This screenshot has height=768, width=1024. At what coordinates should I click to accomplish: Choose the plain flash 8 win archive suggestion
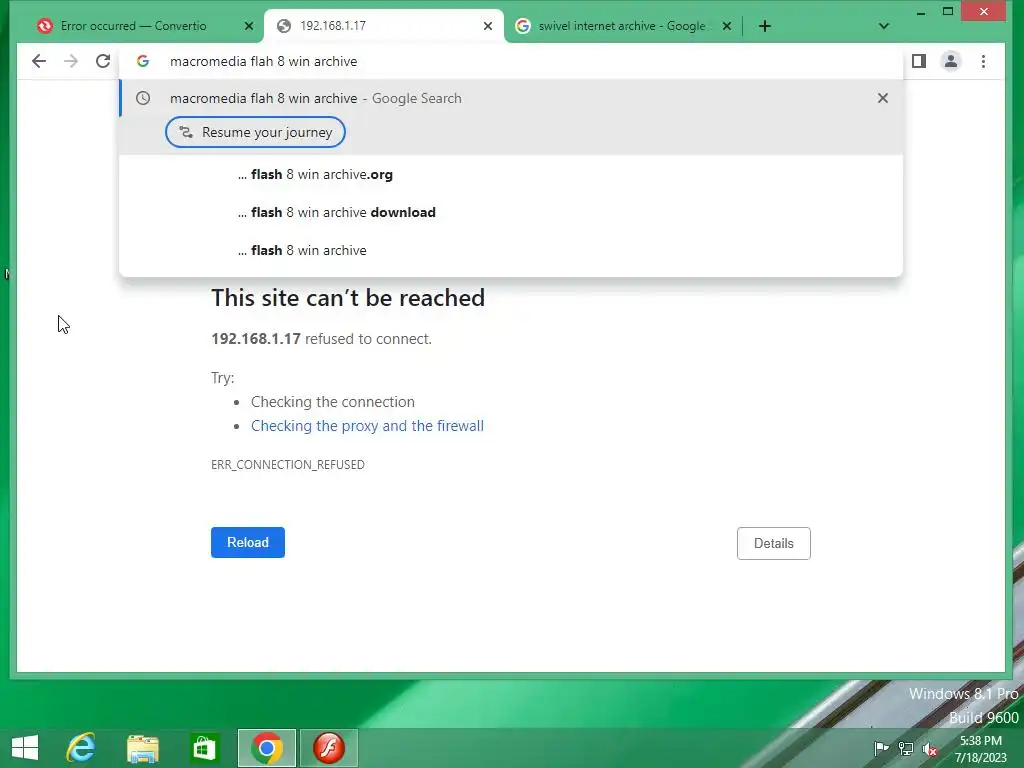point(511,250)
